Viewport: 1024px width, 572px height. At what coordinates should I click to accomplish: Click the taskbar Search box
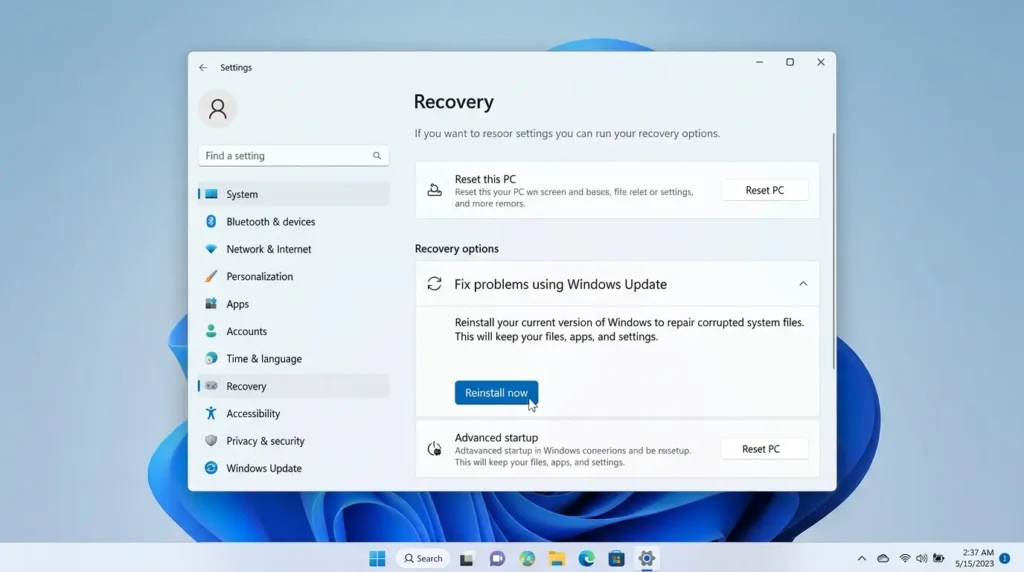click(x=423, y=558)
